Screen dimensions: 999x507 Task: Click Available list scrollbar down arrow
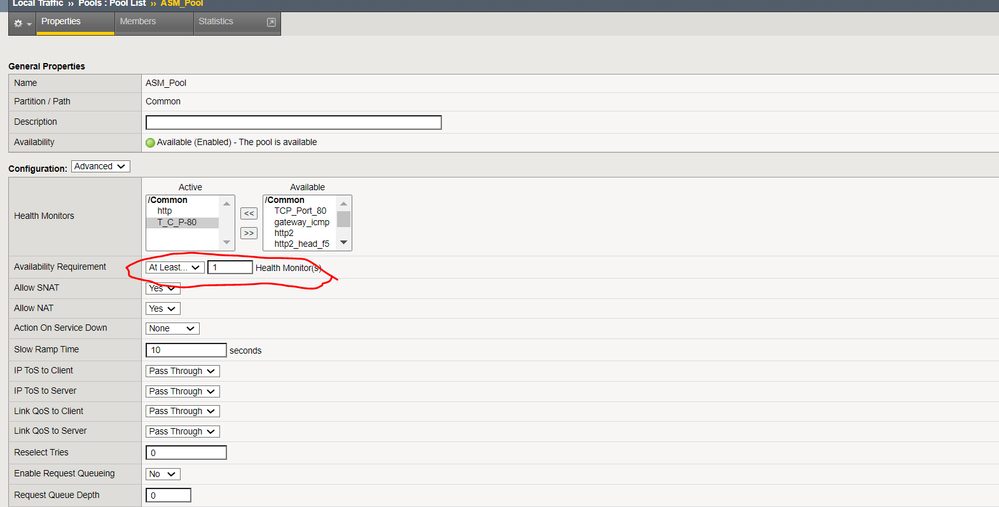[x=343, y=243]
